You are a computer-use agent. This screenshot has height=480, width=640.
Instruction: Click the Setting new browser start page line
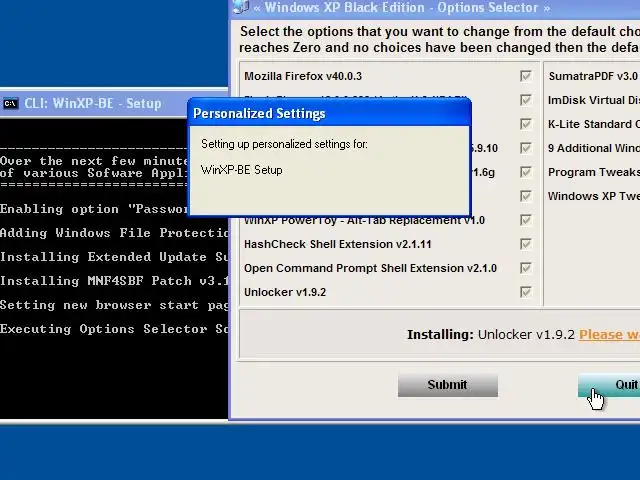[114, 305]
